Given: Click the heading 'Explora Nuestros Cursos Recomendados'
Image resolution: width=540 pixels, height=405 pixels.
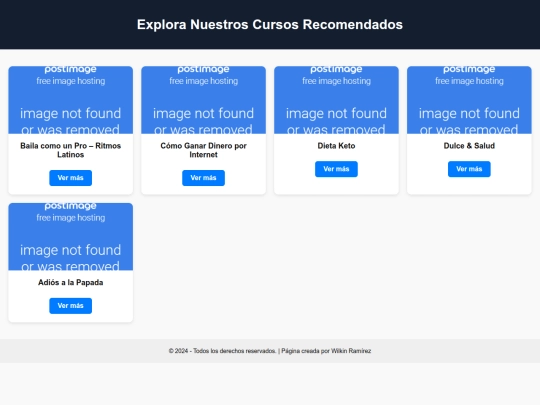Looking at the screenshot, I should (270, 24).
